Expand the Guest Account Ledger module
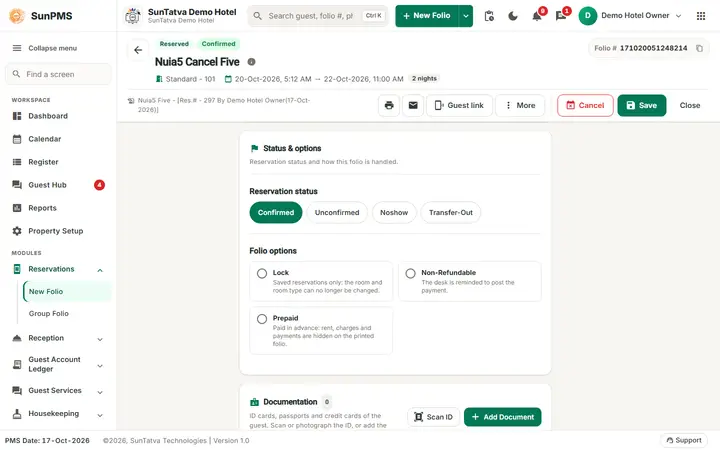This screenshot has height=450, width=720. [100, 366]
